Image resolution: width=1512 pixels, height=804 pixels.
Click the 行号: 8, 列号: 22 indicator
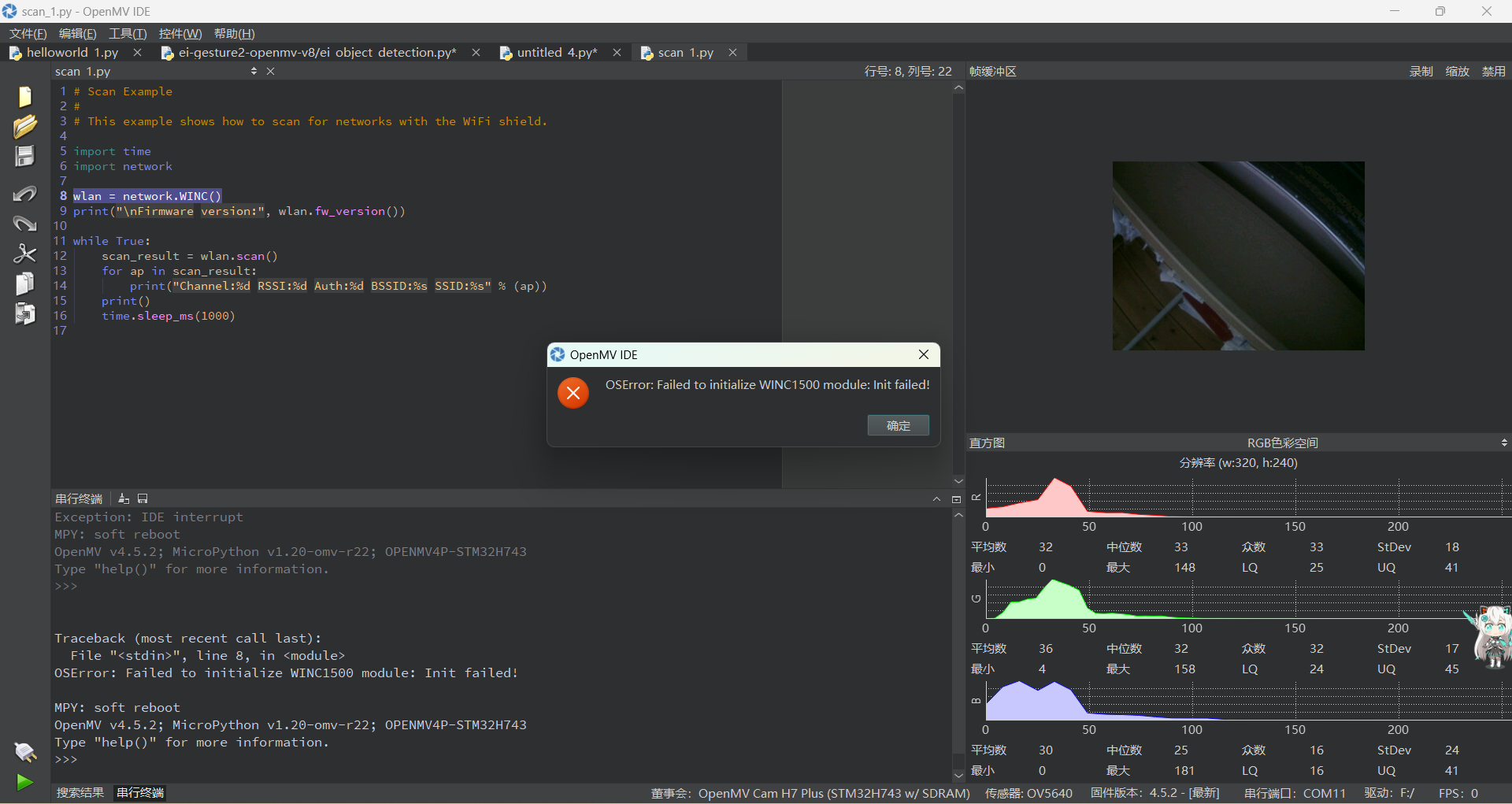(x=908, y=72)
